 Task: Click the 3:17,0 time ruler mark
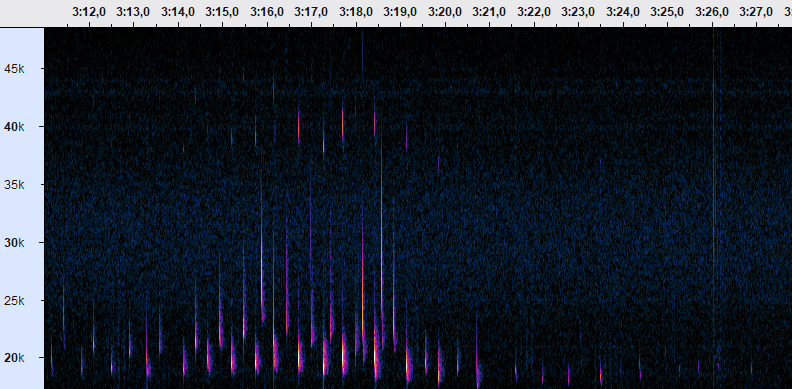[311, 12]
